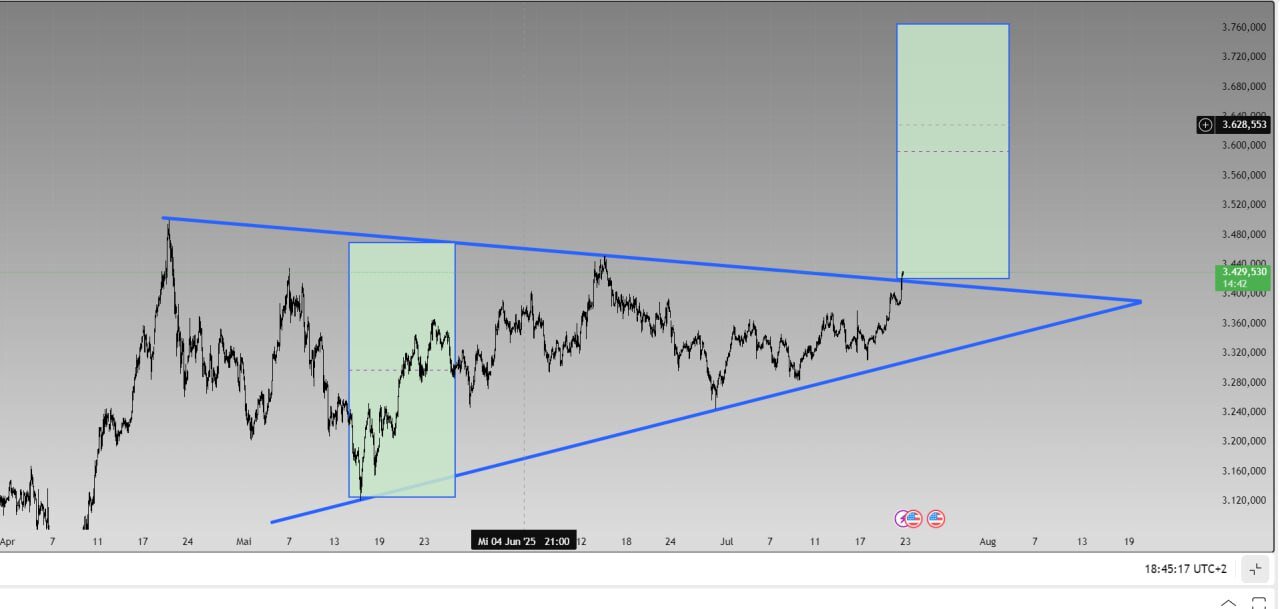Click the black crosshair price label 3.628,553

coord(1244,125)
